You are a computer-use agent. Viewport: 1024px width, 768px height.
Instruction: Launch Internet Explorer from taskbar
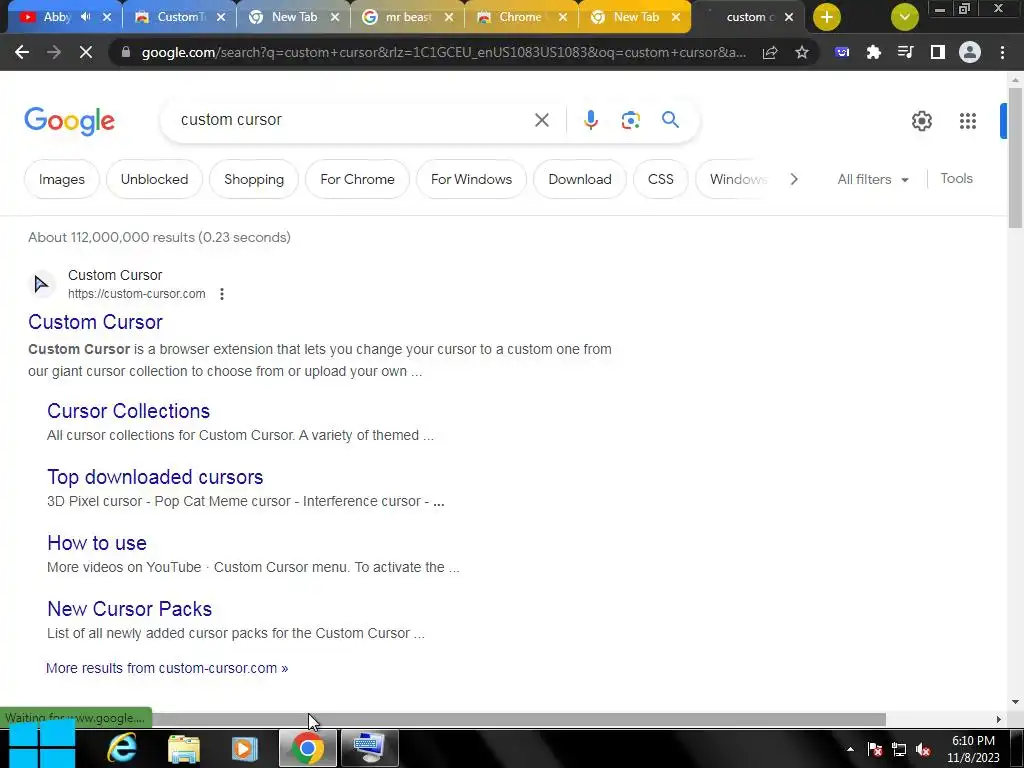122,748
